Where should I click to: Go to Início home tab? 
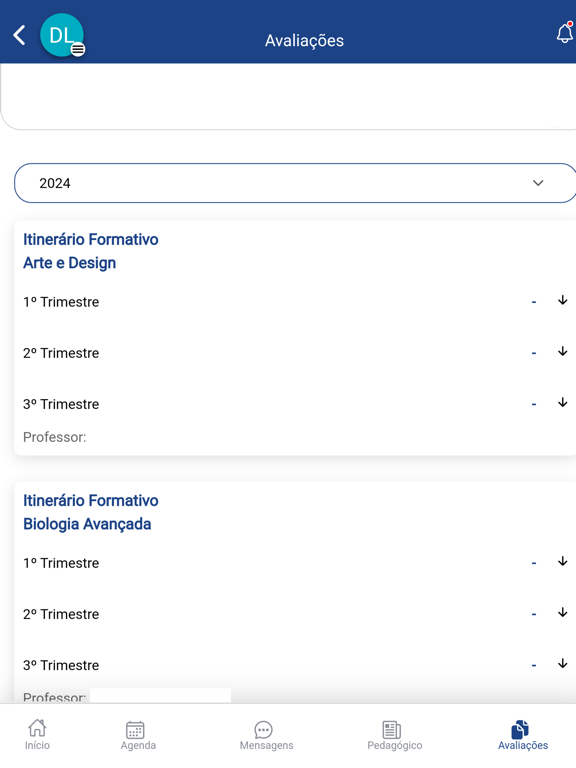[x=37, y=735]
